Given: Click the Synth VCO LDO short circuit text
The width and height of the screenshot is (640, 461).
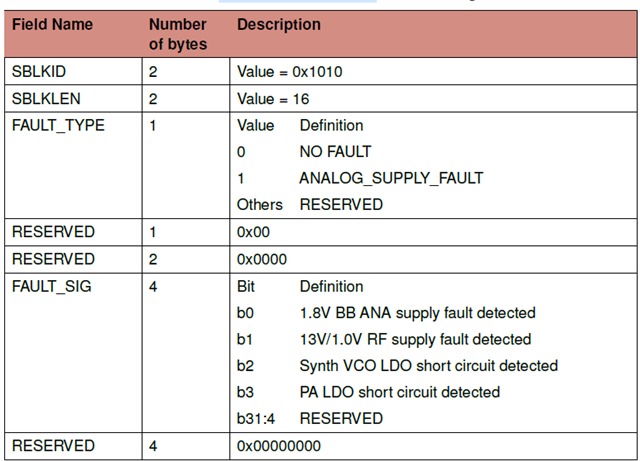Looking at the screenshot, I should [x=428, y=365].
